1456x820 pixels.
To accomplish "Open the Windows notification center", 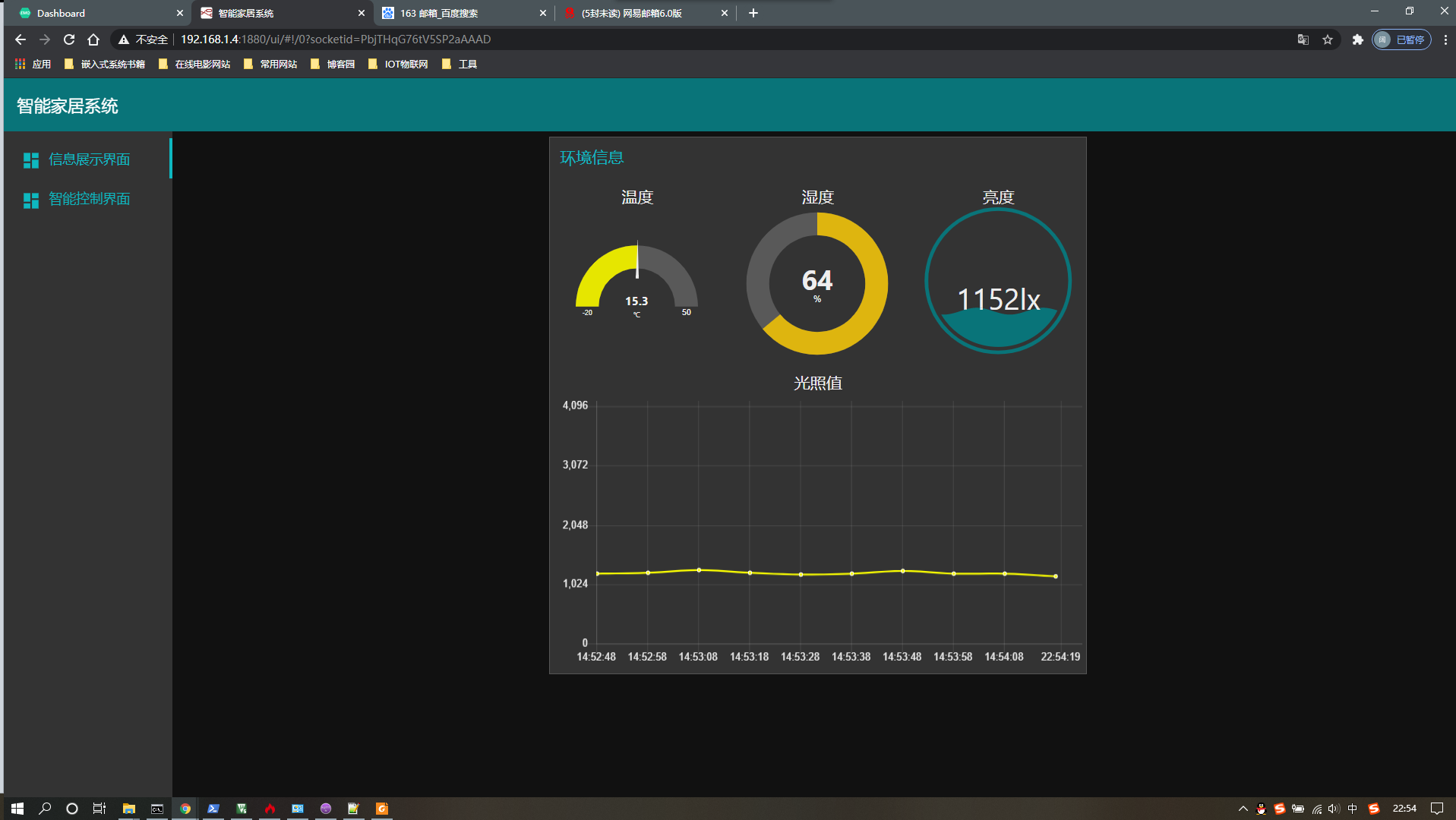I will (1437, 809).
